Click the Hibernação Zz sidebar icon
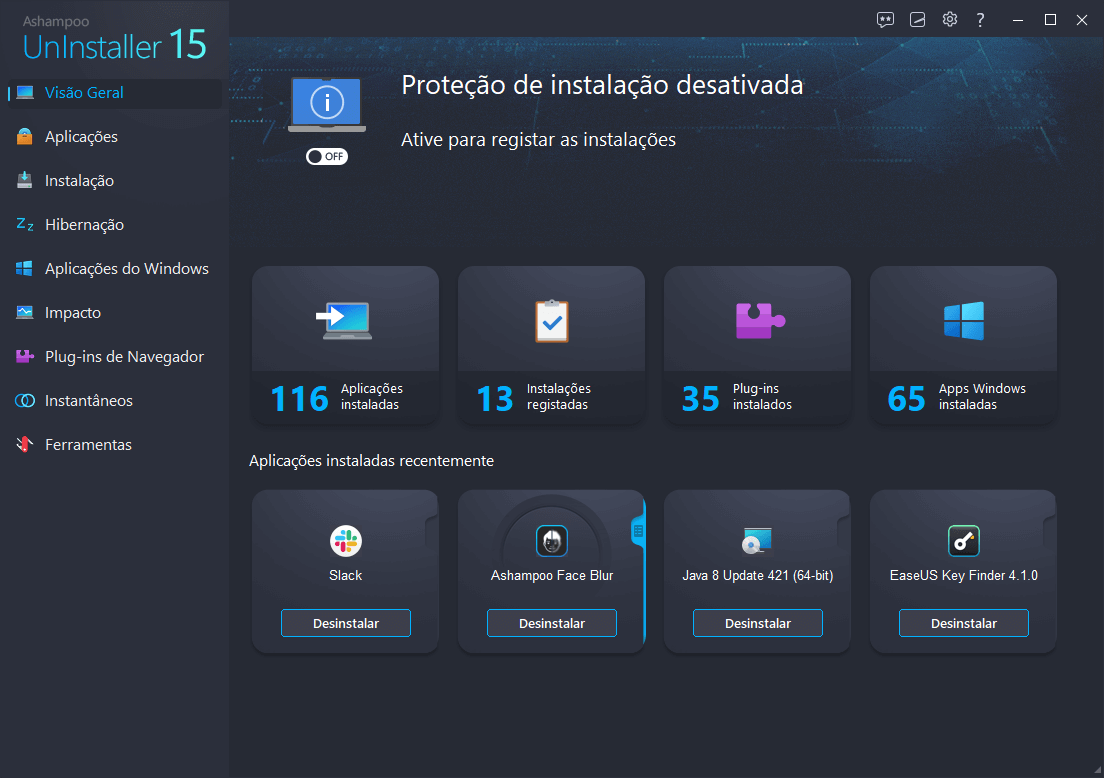 click(x=25, y=225)
